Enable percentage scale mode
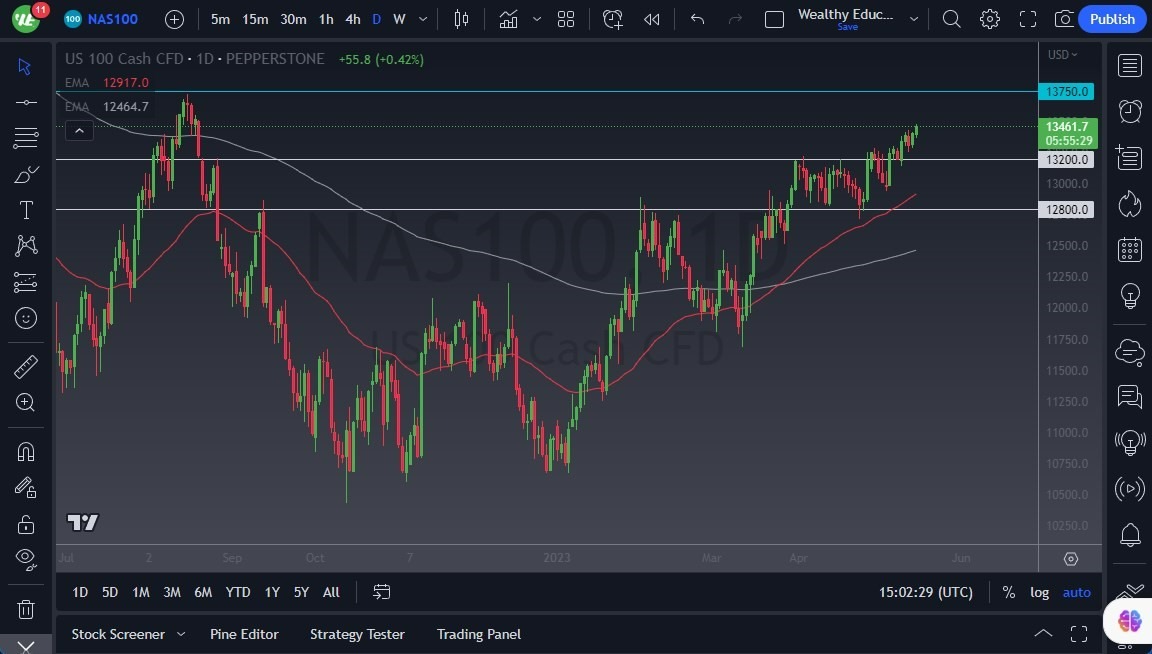The width and height of the screenshot is (1152, 654). [x=1009, y=592]
